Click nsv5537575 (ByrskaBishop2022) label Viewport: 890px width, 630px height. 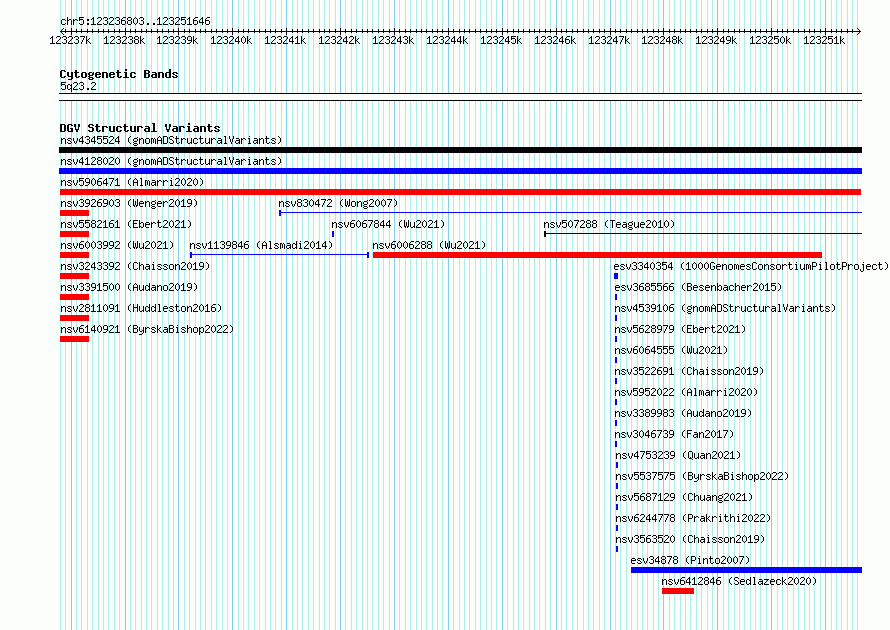tap(702, 476)
